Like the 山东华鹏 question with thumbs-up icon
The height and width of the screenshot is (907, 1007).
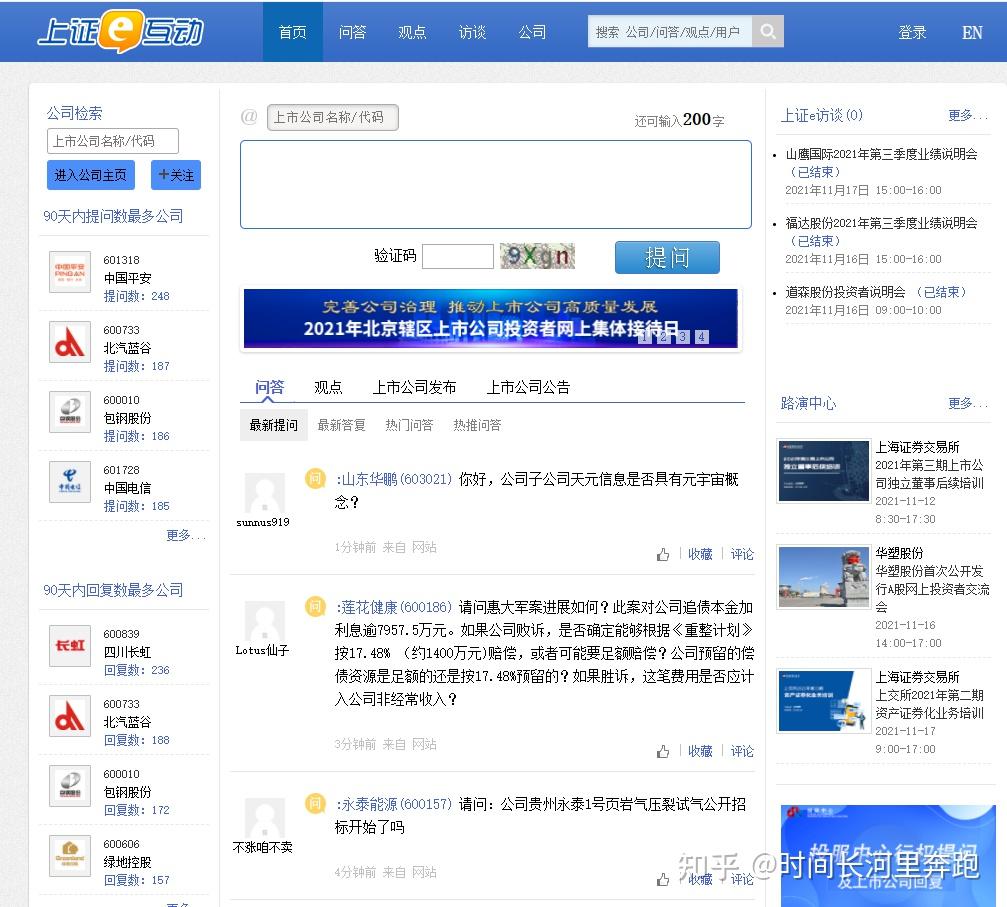pos(663,553)
